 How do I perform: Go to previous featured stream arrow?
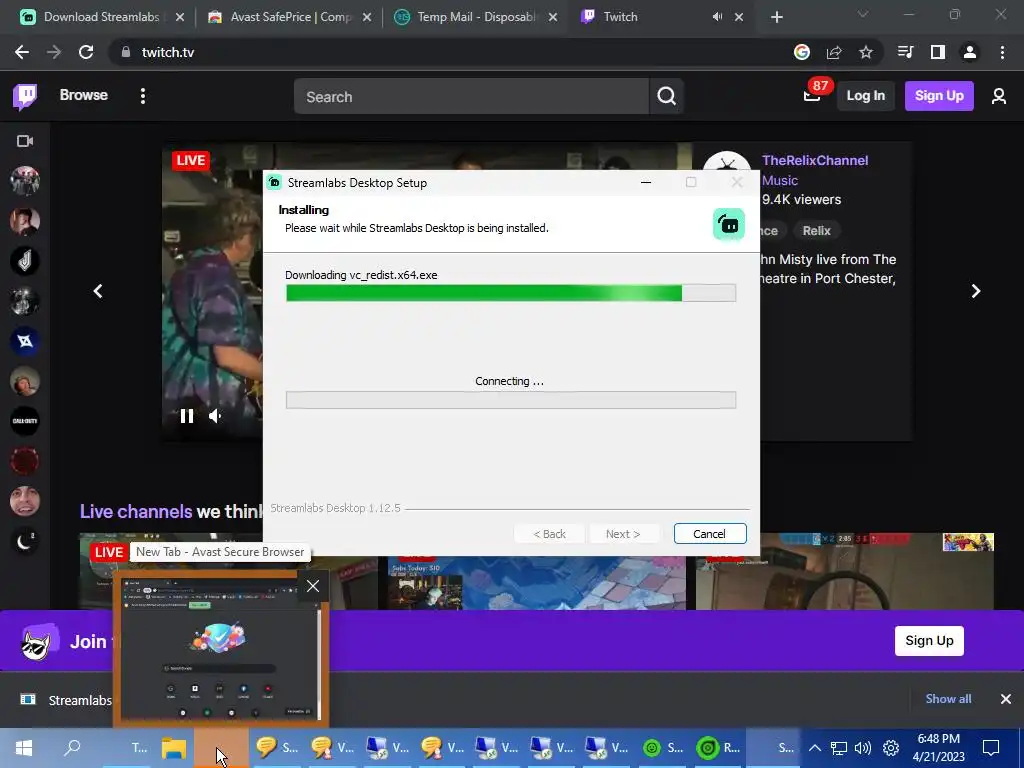coord(98,291)
